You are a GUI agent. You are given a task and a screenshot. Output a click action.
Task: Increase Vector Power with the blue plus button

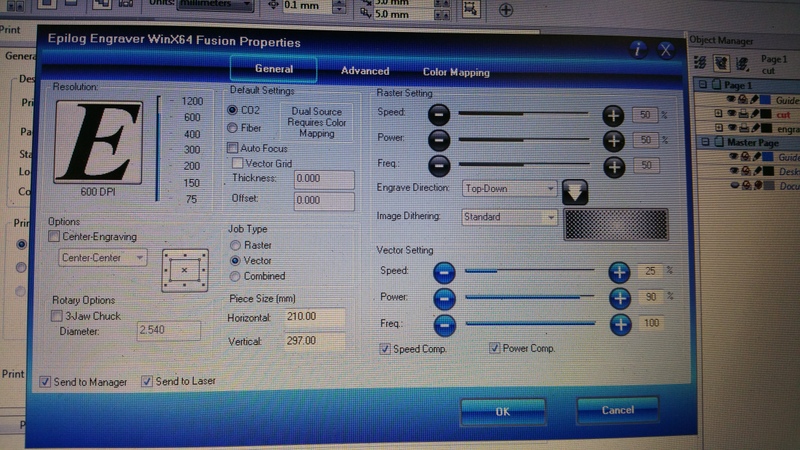click(620, 298)
